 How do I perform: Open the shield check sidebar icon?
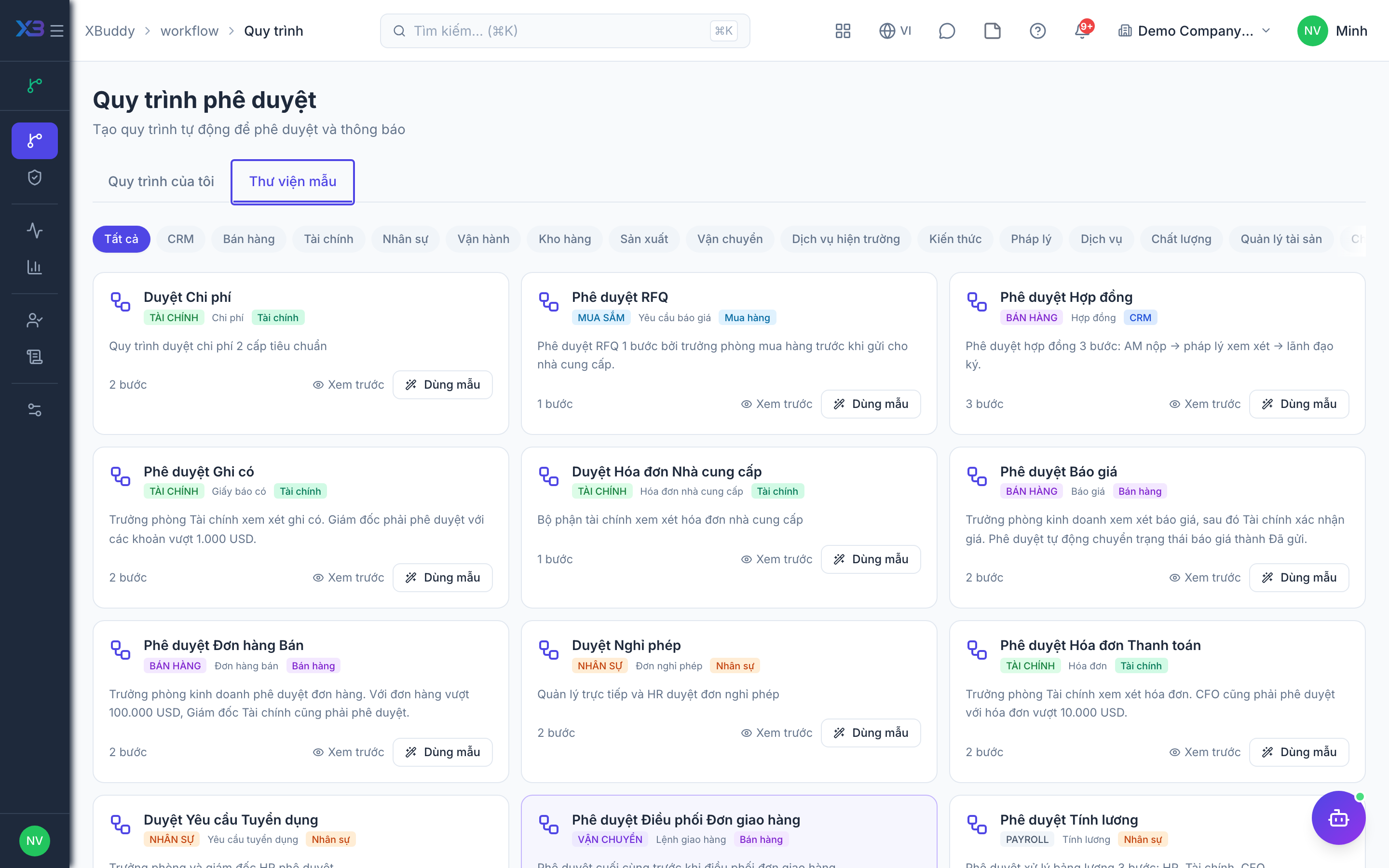34,177
